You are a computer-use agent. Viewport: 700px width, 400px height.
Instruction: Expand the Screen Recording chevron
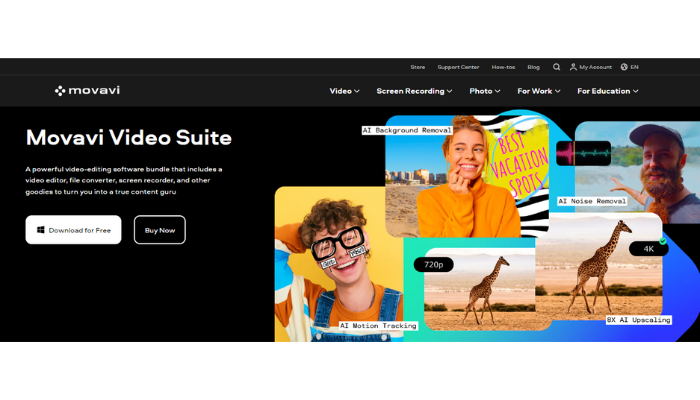pyautogui.click(x=450, y=91)
